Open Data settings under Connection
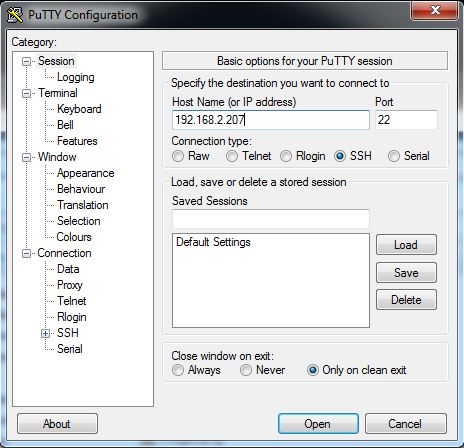 68,269
